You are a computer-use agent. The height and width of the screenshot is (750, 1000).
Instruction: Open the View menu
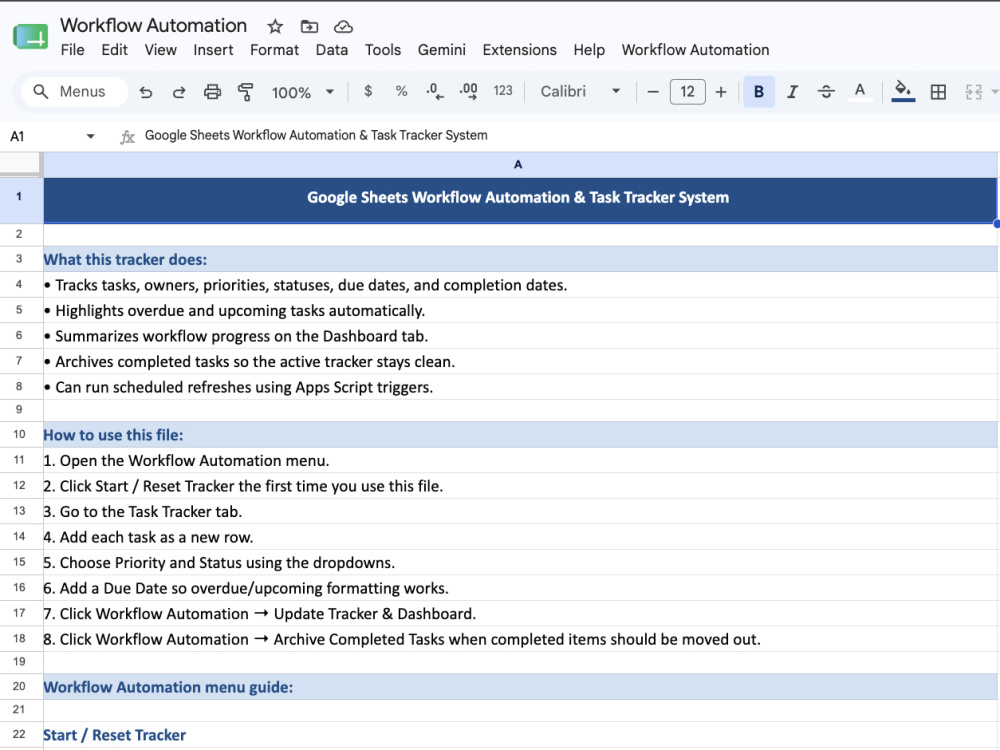(x=160, y=50)
